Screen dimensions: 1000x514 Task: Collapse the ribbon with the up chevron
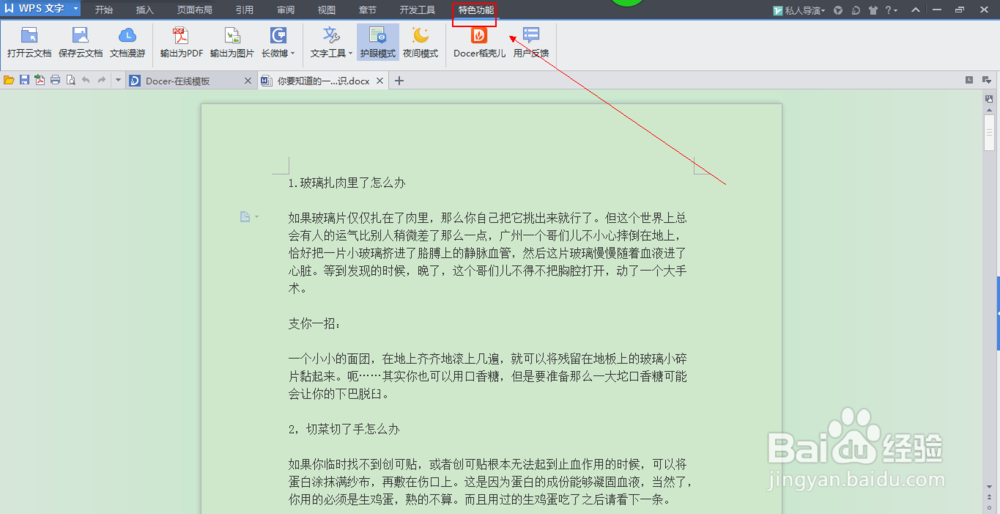(x=916, y=10)
